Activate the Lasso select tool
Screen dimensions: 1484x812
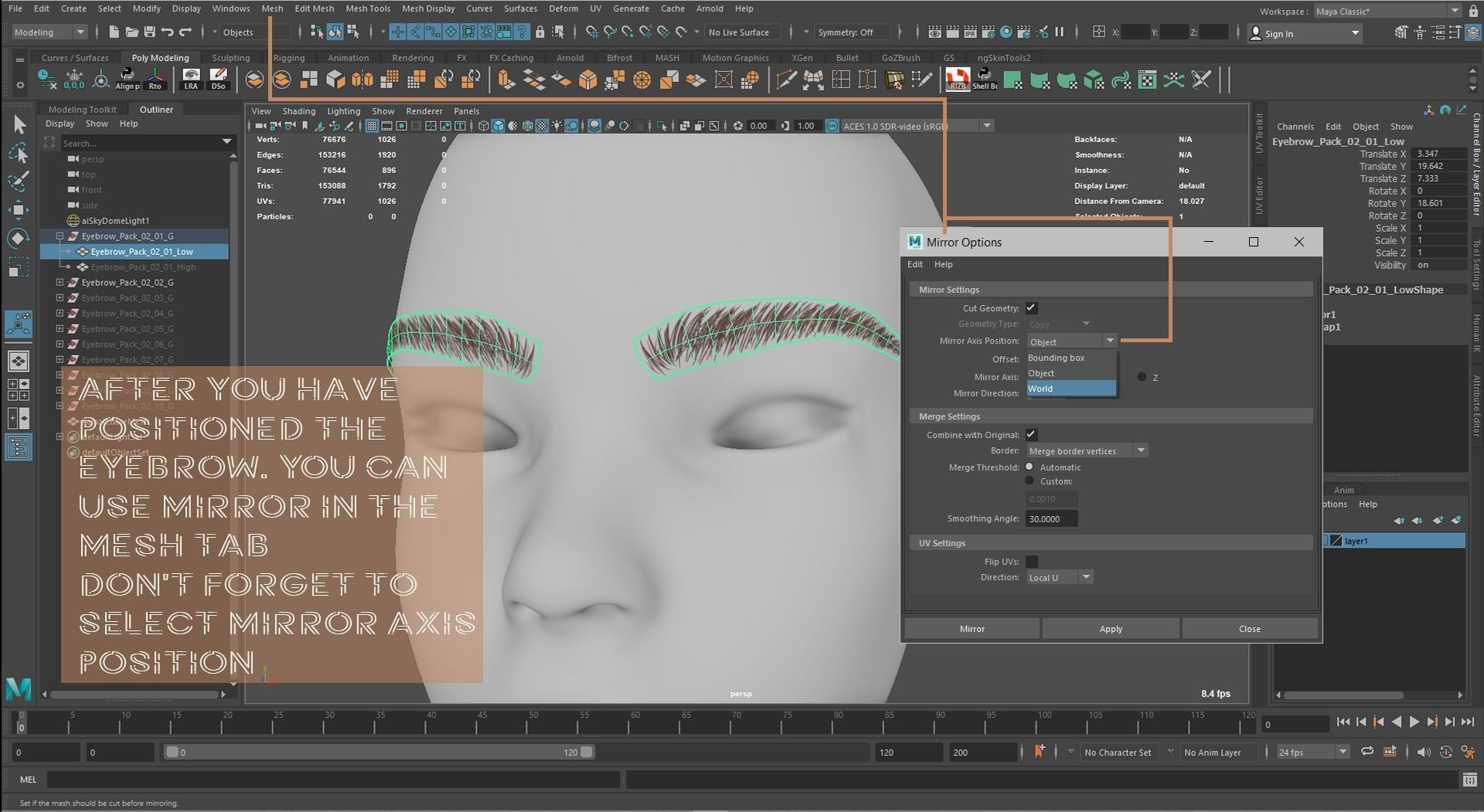tap(19, 153)
